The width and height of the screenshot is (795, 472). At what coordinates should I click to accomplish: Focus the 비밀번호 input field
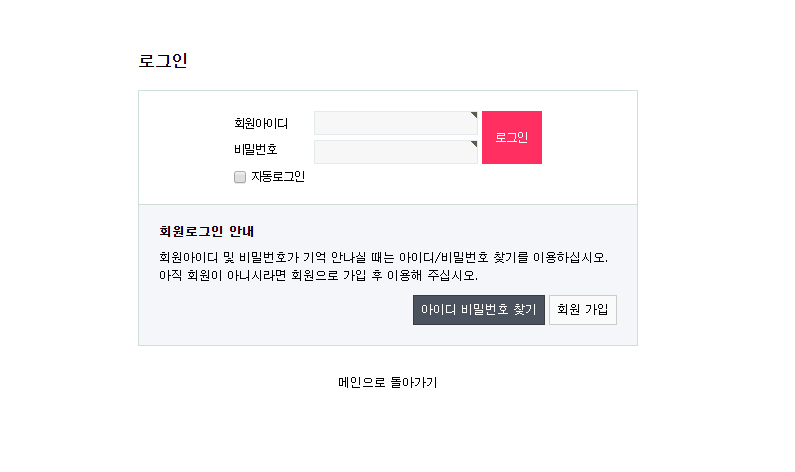pos(396,152)
